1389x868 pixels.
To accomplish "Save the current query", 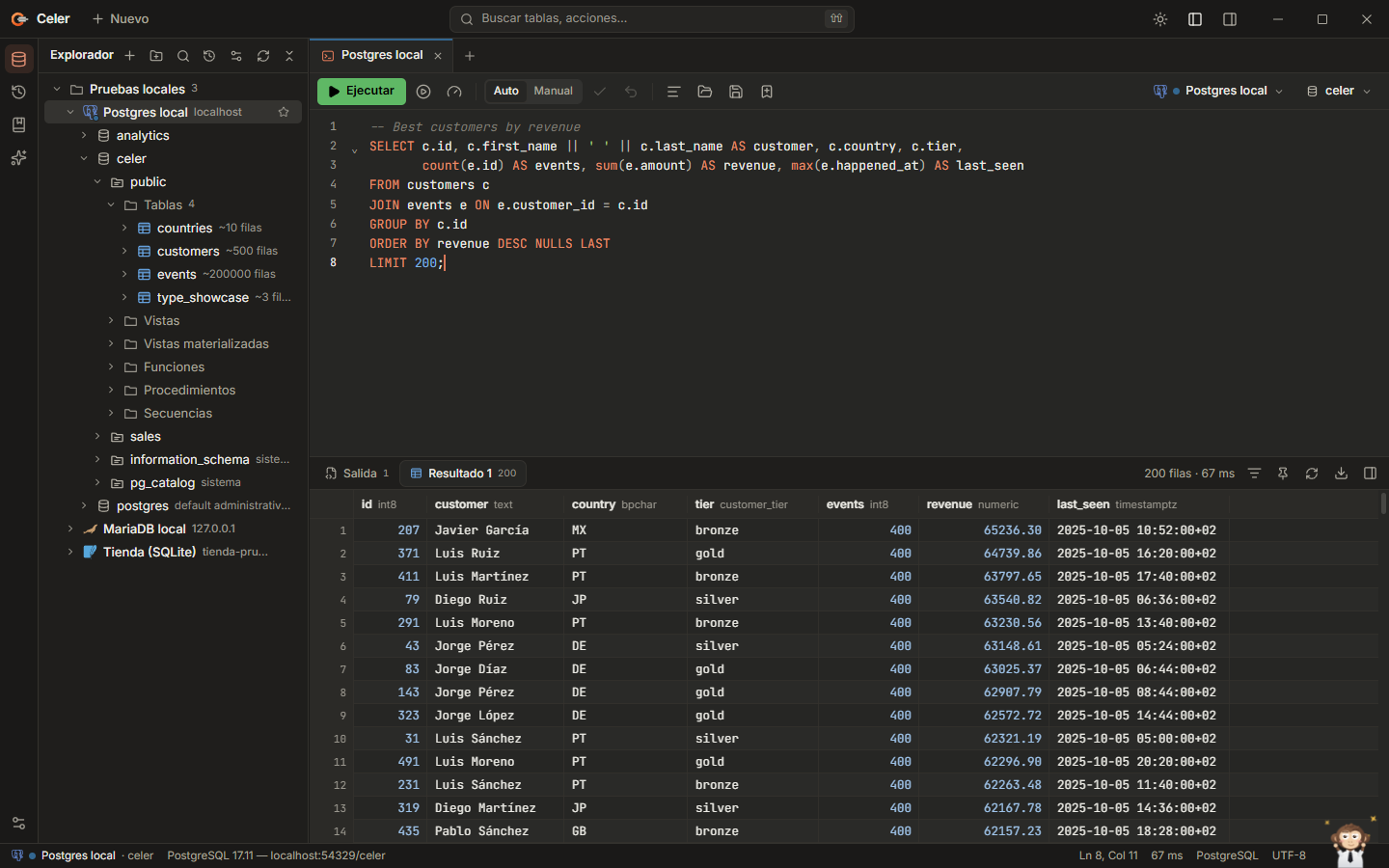I will tap(736, 92).
